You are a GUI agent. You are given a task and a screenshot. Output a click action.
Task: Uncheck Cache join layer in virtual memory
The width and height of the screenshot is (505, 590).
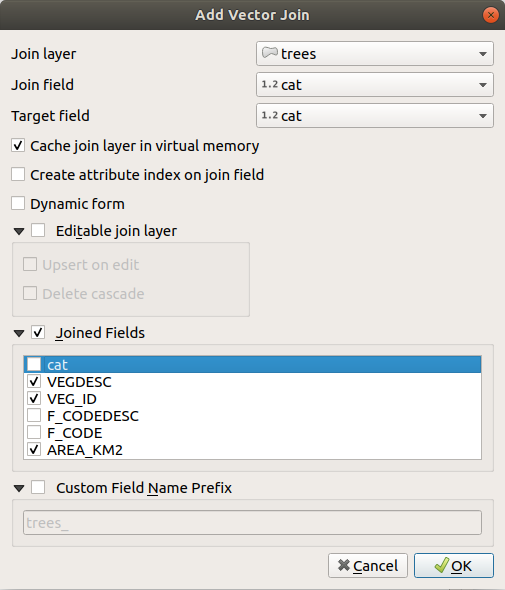18,146
